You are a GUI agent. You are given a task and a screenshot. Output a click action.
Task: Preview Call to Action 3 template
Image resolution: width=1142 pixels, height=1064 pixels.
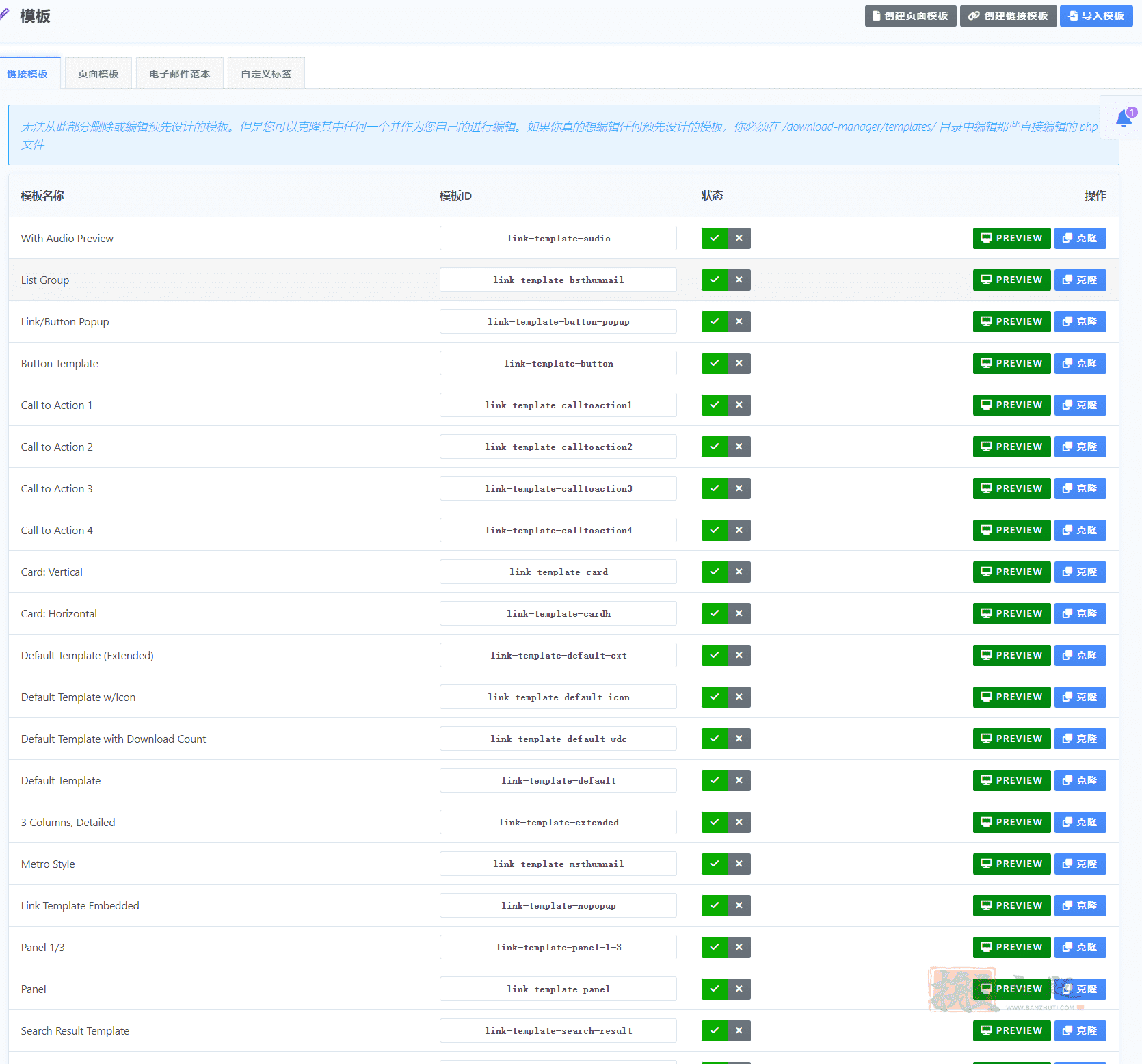[1011, 488]
